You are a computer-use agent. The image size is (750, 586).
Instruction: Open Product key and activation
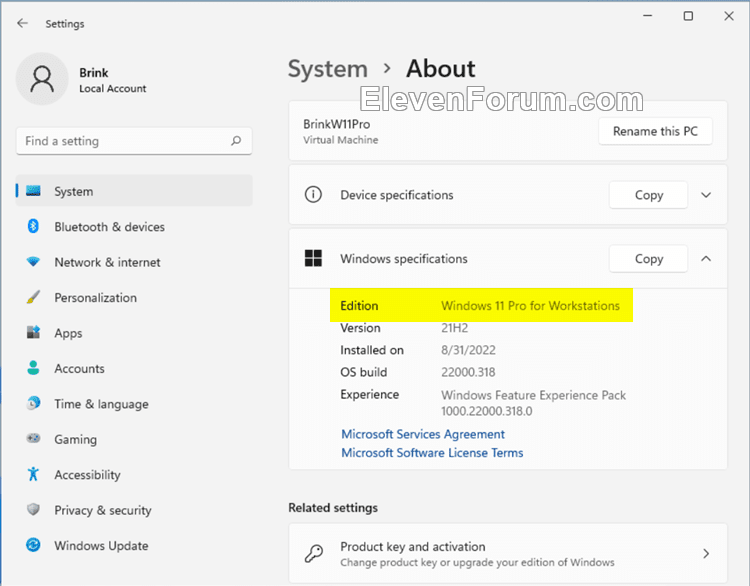tap(508, 553)
